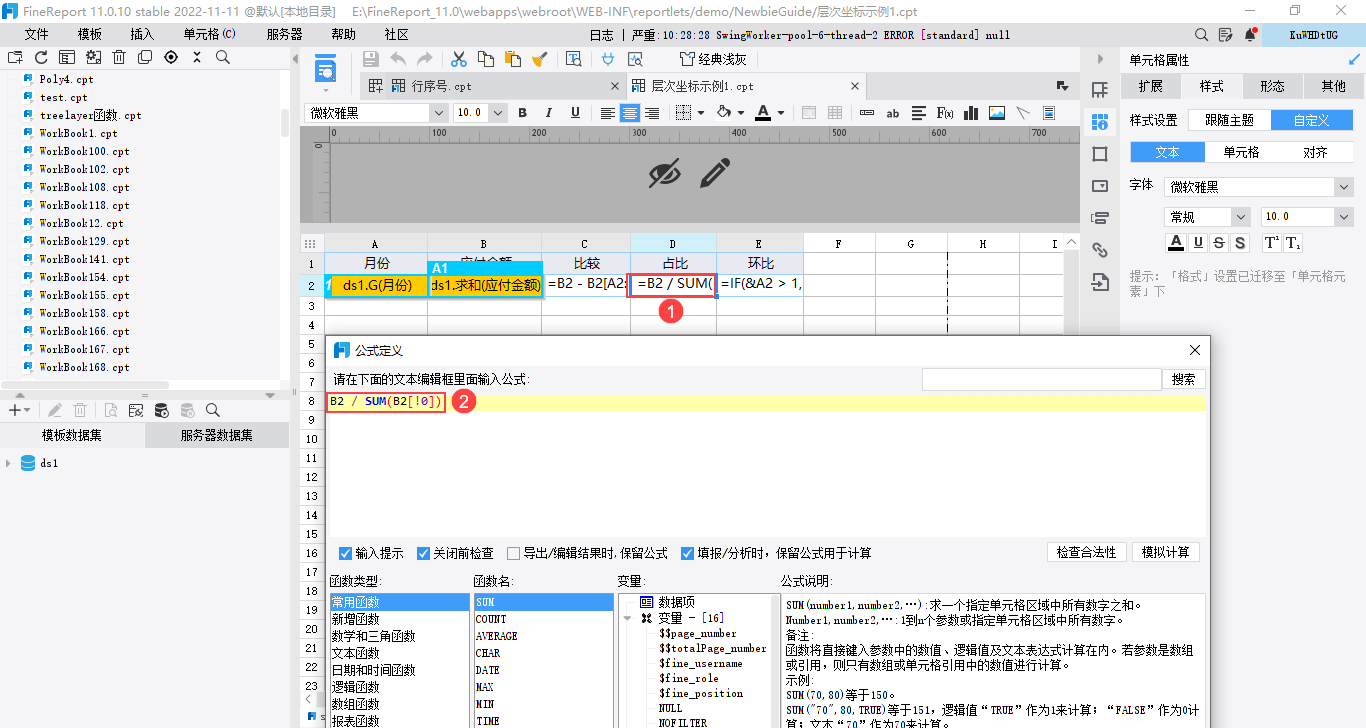Click the formula text editor line
Image resolution: width=1366 pixels, height=728 pixels.
click(766, 402)
